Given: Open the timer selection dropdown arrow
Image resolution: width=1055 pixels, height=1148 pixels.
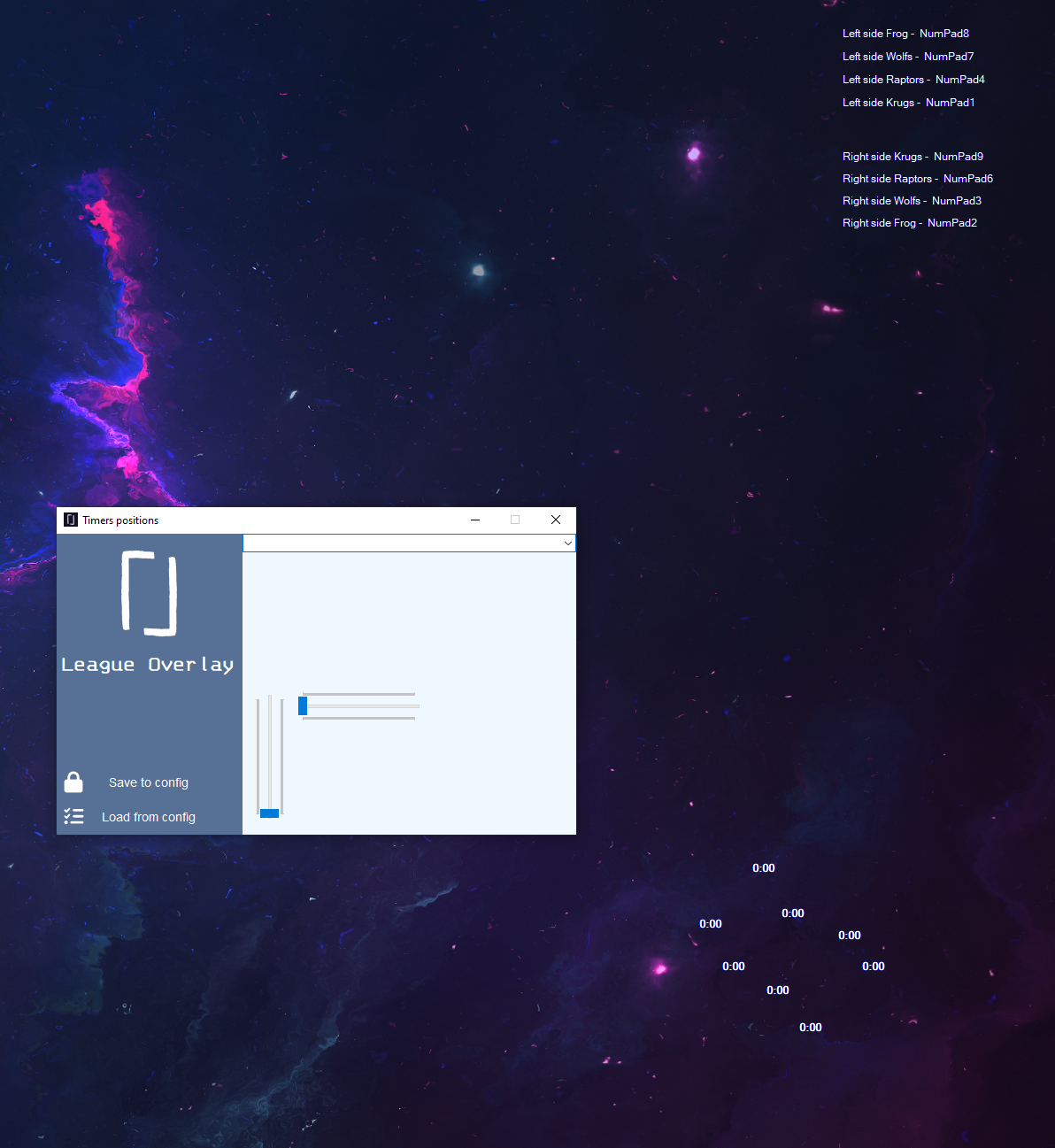Looking at the screenshot, I should point(567,543).
